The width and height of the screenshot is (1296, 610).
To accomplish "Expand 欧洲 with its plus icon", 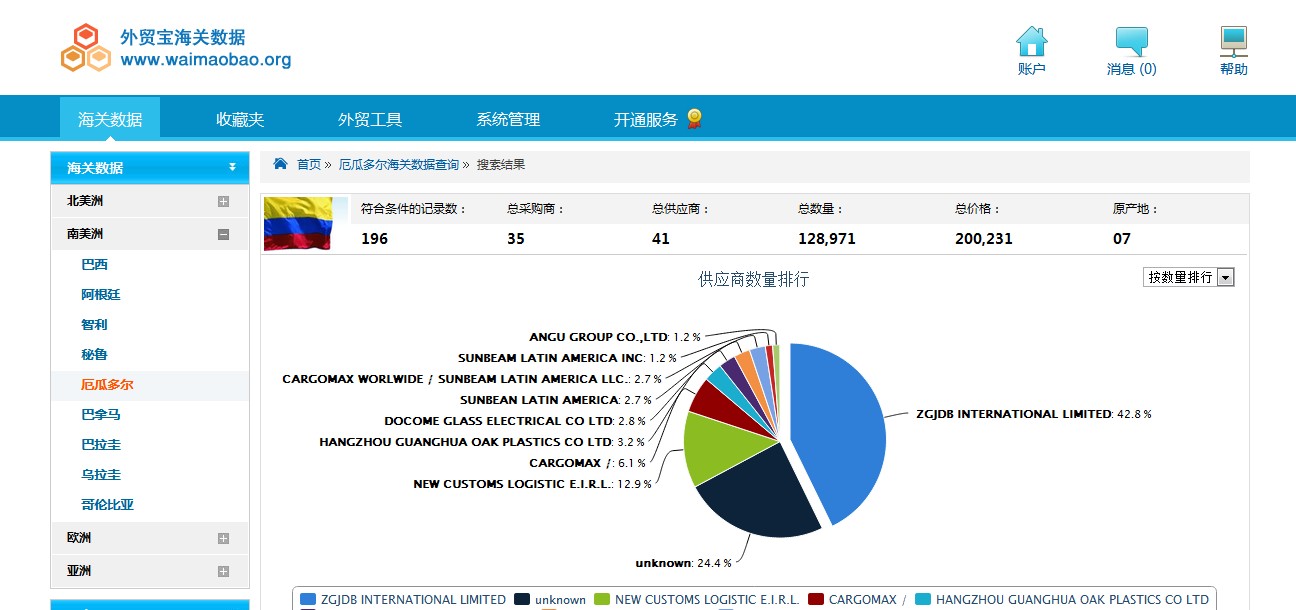I will point(223,538).
